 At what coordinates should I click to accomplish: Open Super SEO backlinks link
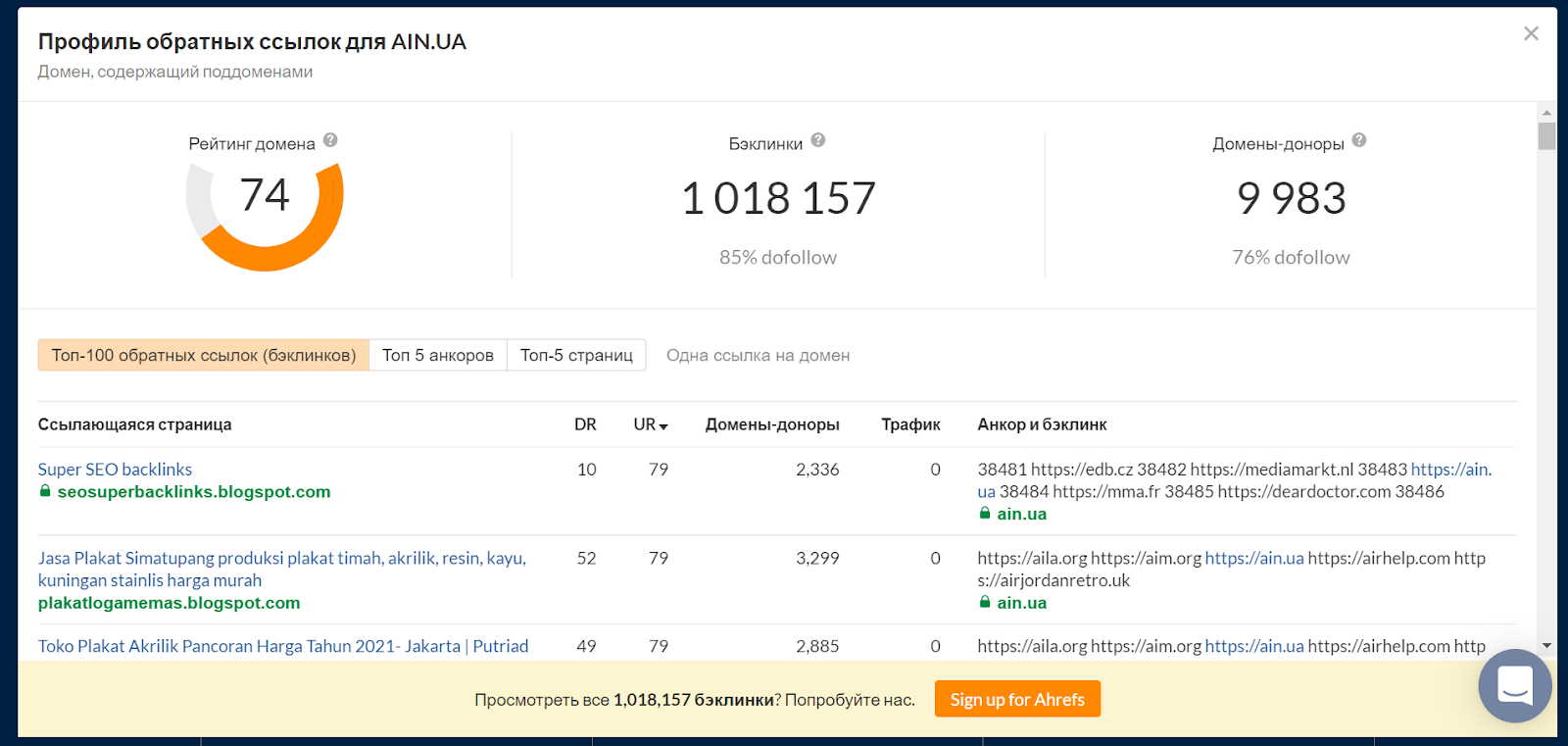click(x=115, y=470)
